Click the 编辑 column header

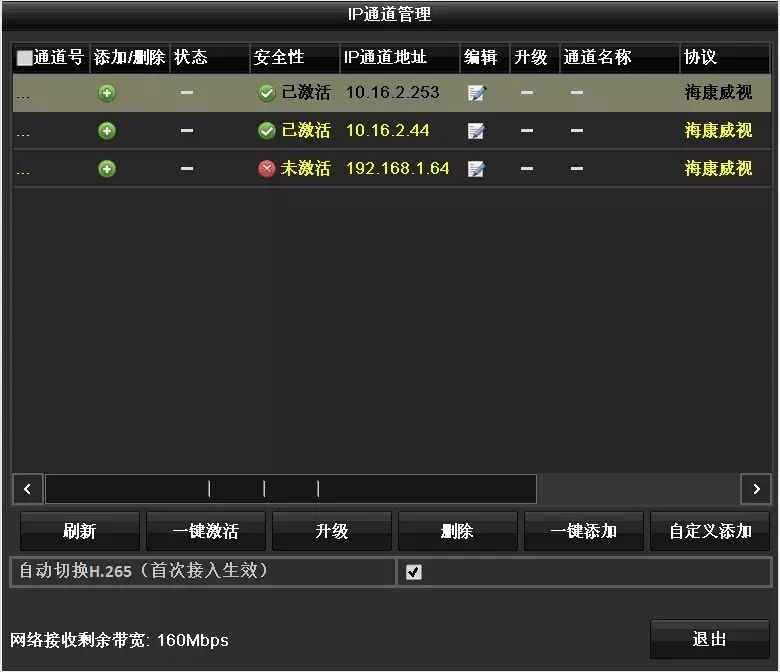click(x=485, y=58)
